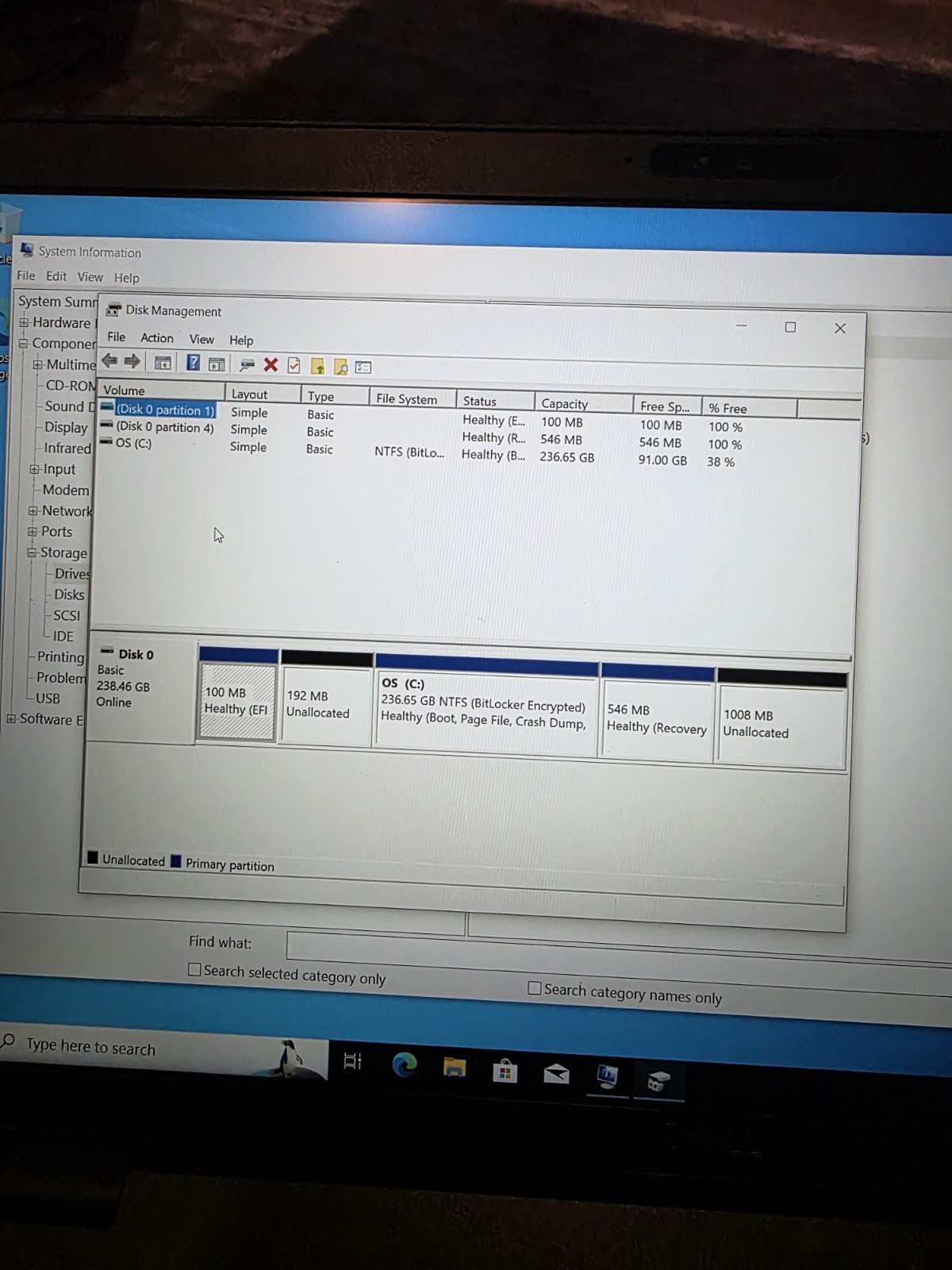Viewport: 952px width, 1270px height.
Task: Expand Software Environment tree node
Action: coord(11,718)
